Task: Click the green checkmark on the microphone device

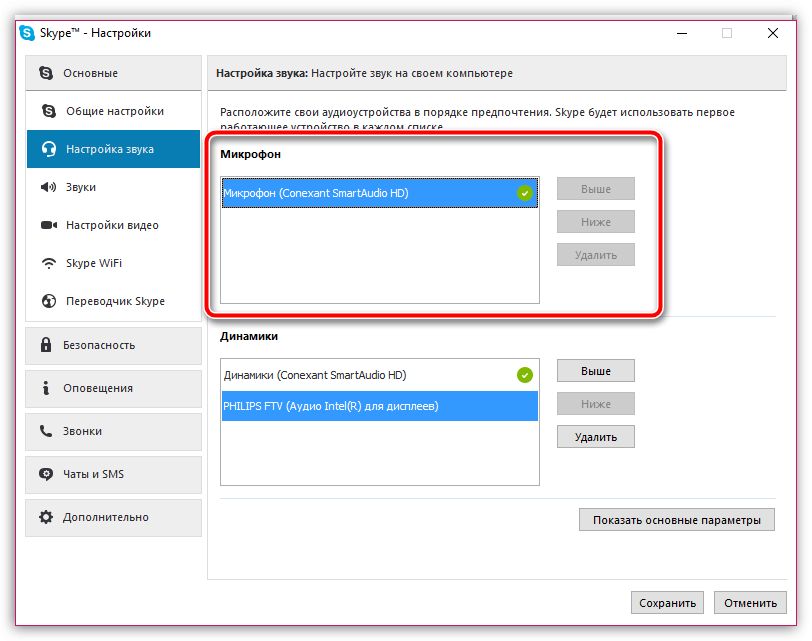Action: click(525, 193)
